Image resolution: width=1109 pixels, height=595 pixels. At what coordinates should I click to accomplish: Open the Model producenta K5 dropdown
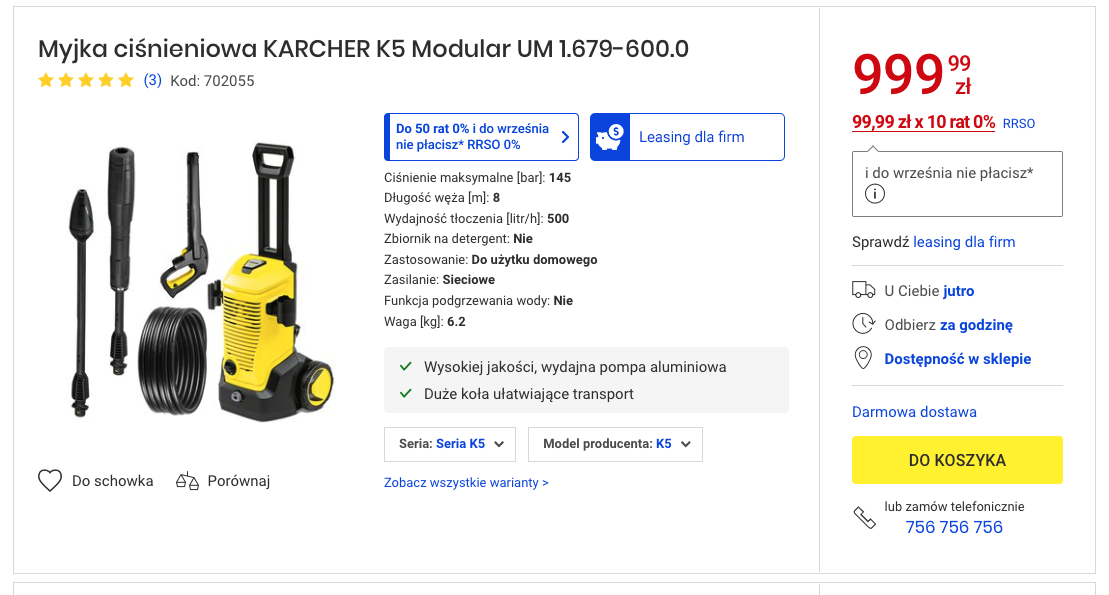[x=615, y=444]
